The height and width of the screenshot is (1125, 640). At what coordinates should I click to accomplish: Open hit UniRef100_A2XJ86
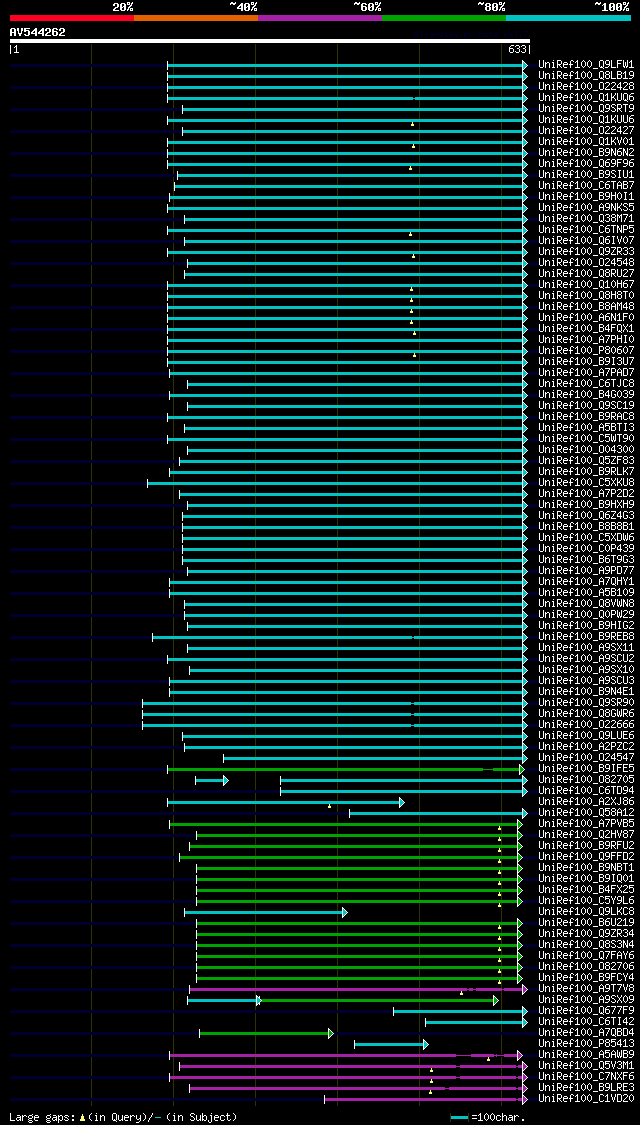[x=586, y=801]
